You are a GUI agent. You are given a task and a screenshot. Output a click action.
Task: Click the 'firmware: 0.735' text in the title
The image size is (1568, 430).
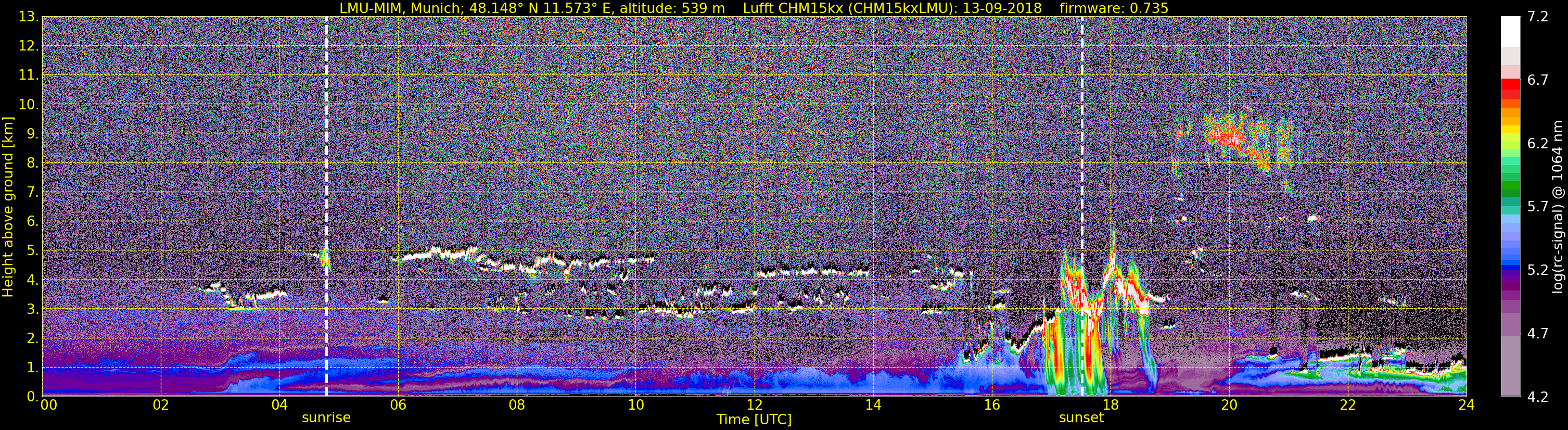1114,8
